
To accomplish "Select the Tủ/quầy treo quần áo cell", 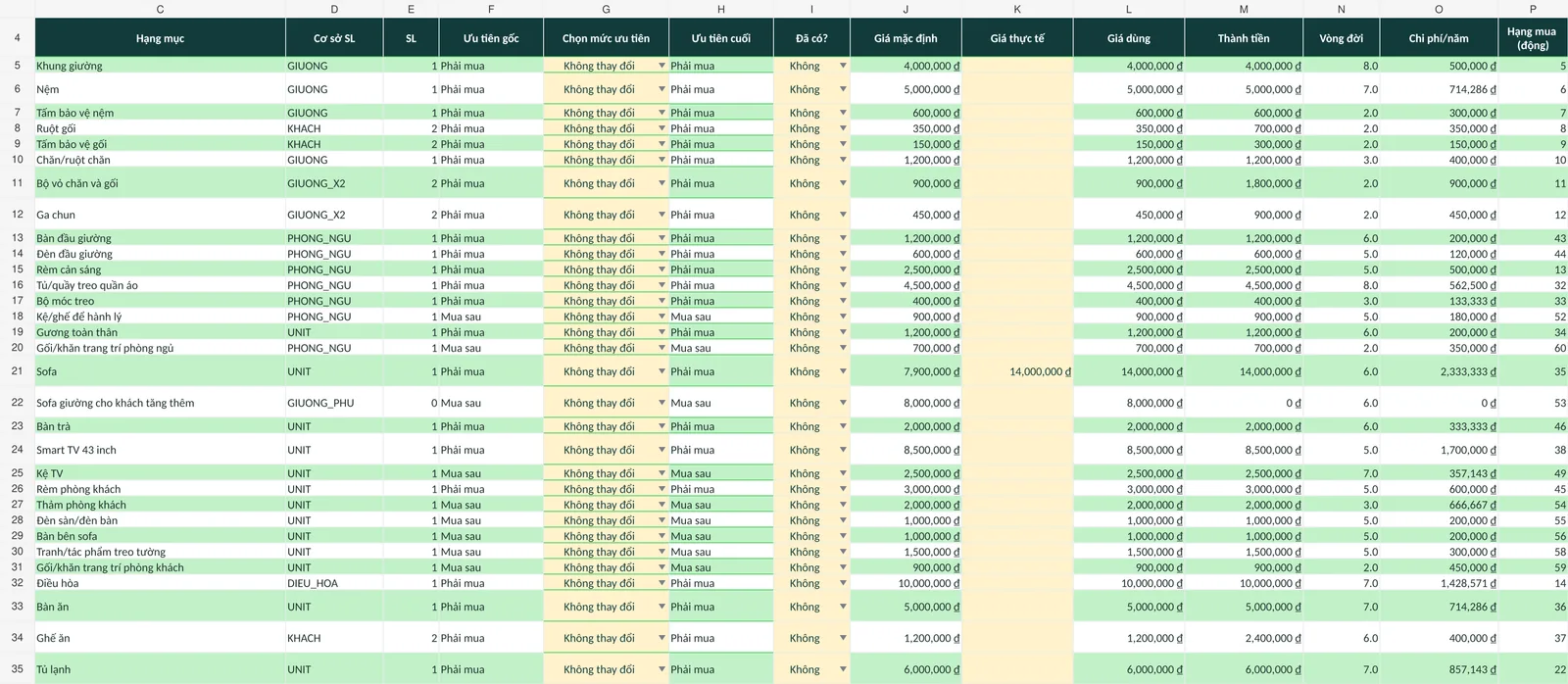I will 160,285.
